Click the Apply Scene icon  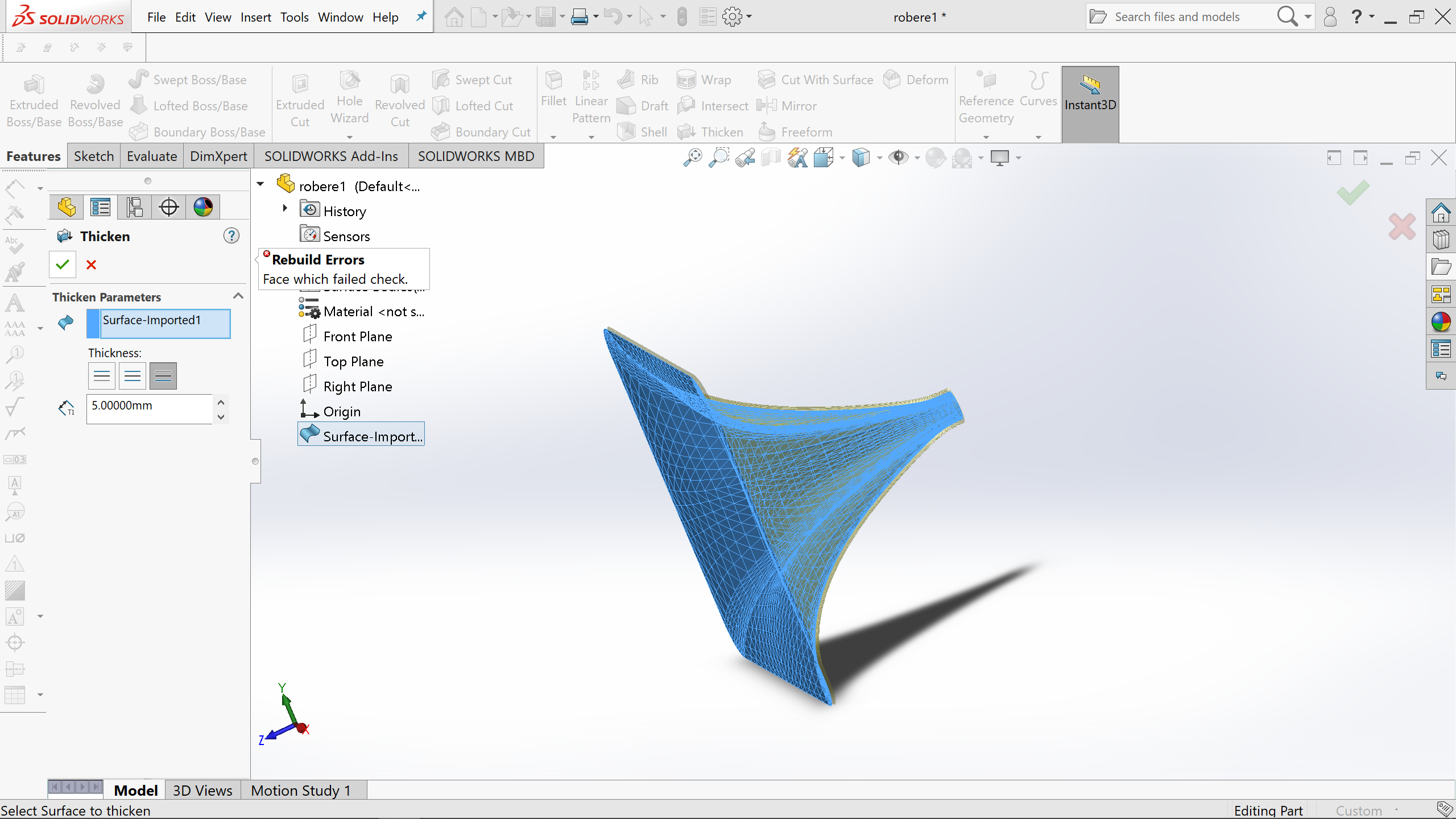point(962,158)
